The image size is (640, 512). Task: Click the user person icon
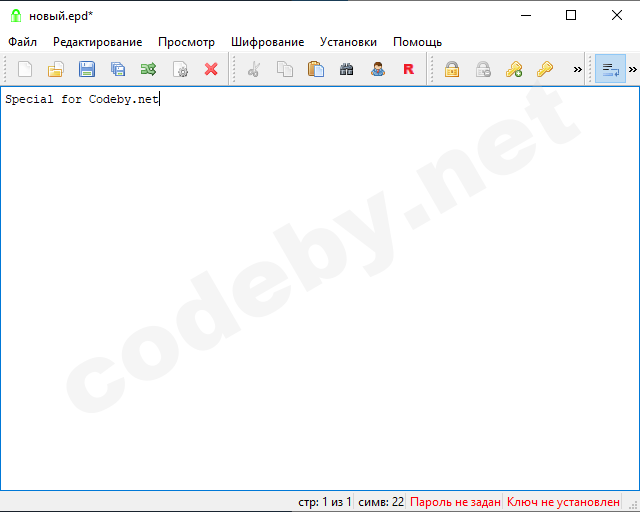[x=378, y=69]
